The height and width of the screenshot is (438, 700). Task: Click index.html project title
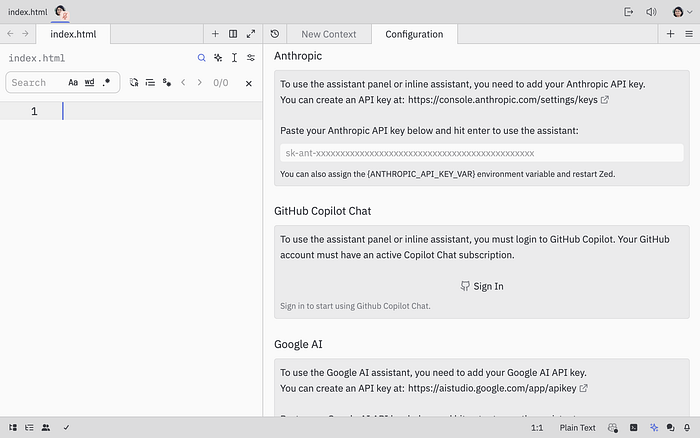27,12
